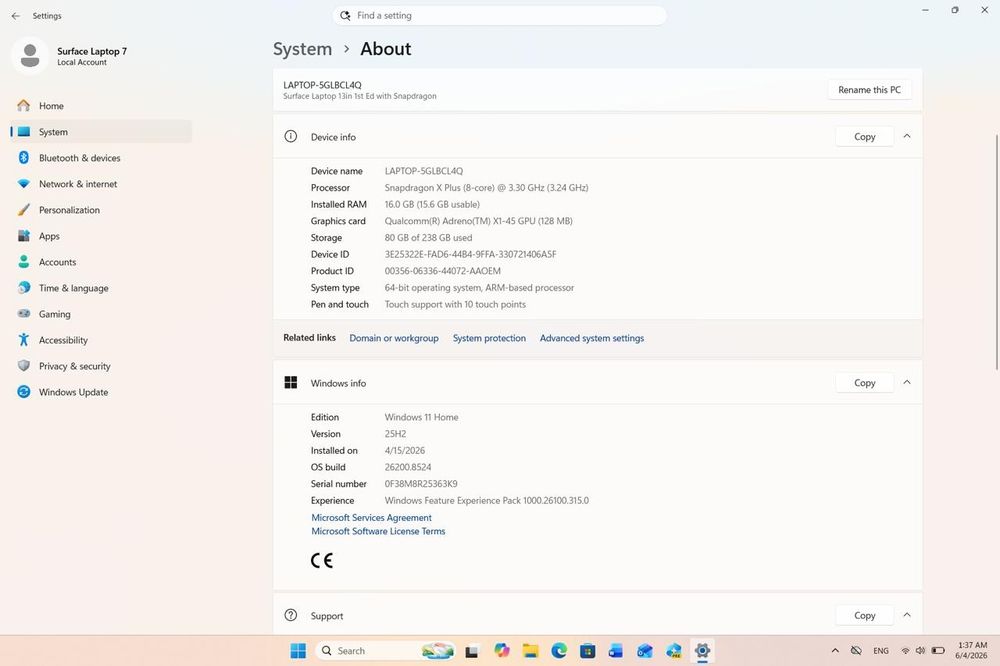Click the Settings gear on the taskbar
Viewport: 1000px width, 666px height.
tap(702, 651)
